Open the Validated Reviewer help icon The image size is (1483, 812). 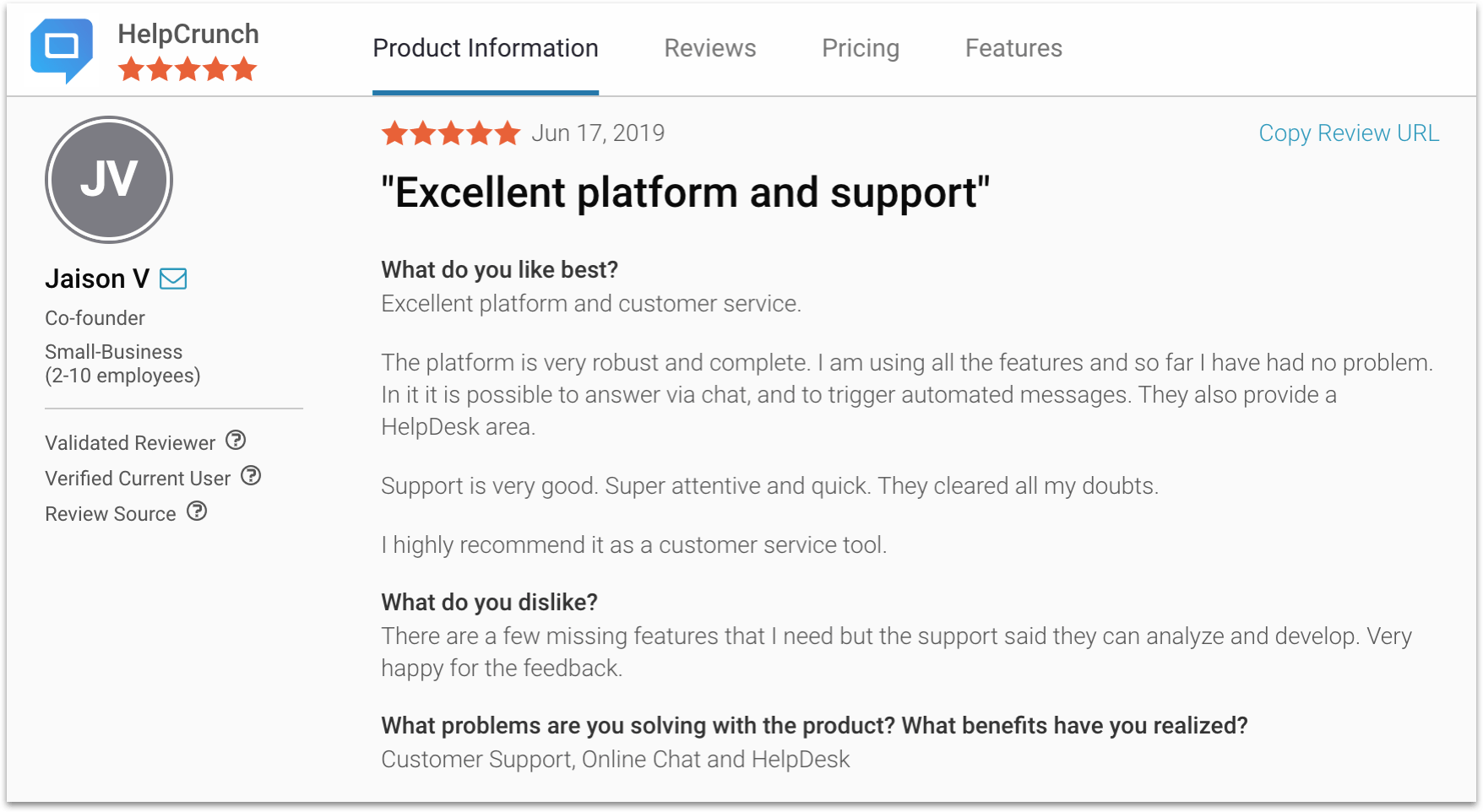pyautogui.click(x=236, y=441)
